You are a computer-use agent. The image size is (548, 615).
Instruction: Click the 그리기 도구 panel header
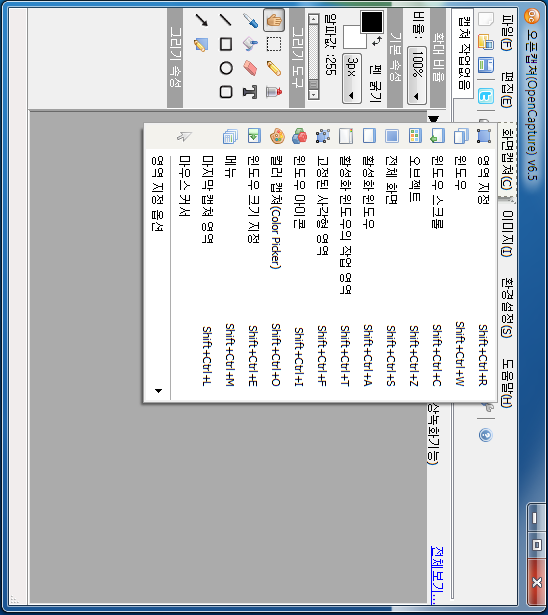[297, 58]
